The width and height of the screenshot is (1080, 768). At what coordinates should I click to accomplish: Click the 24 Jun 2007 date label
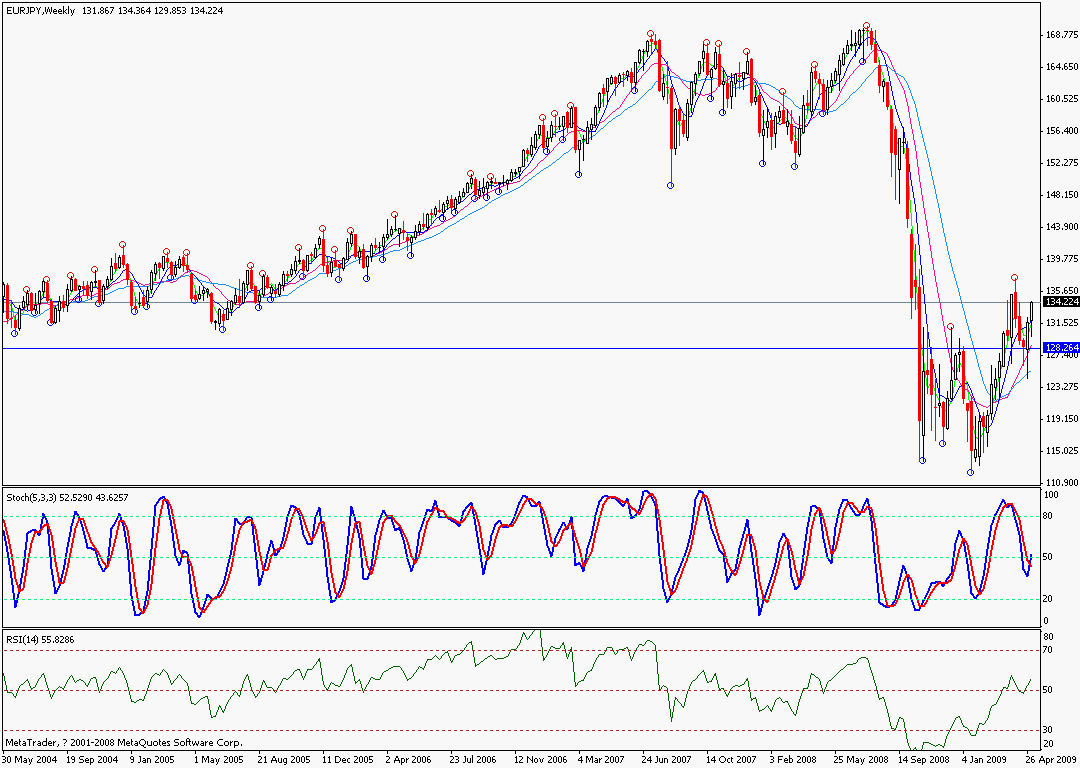tap(667, 760)
